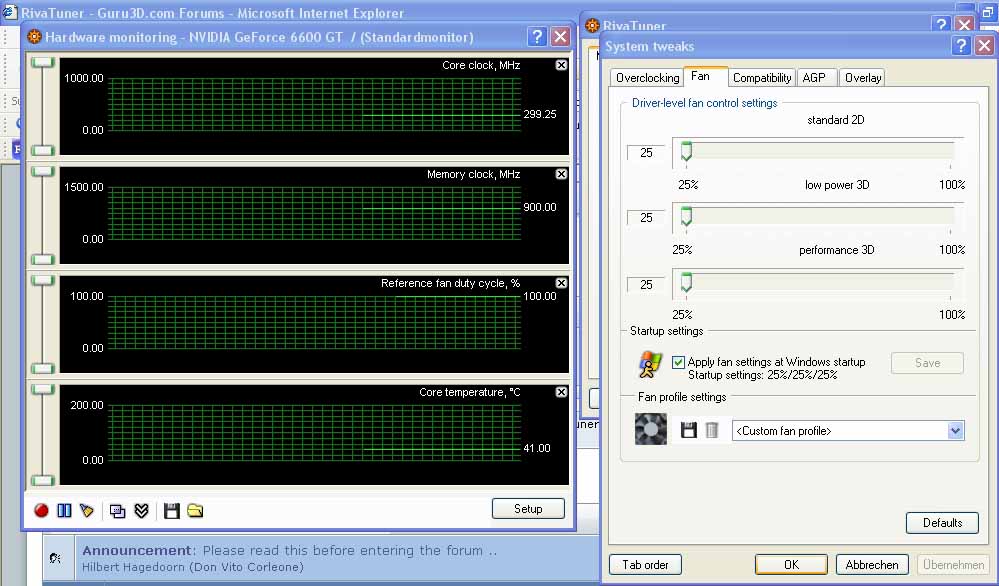The height and width of the screenshot is (586, 999).
Task: Click the Windows startup icon in Startup settings
Action: coord(650,365)
